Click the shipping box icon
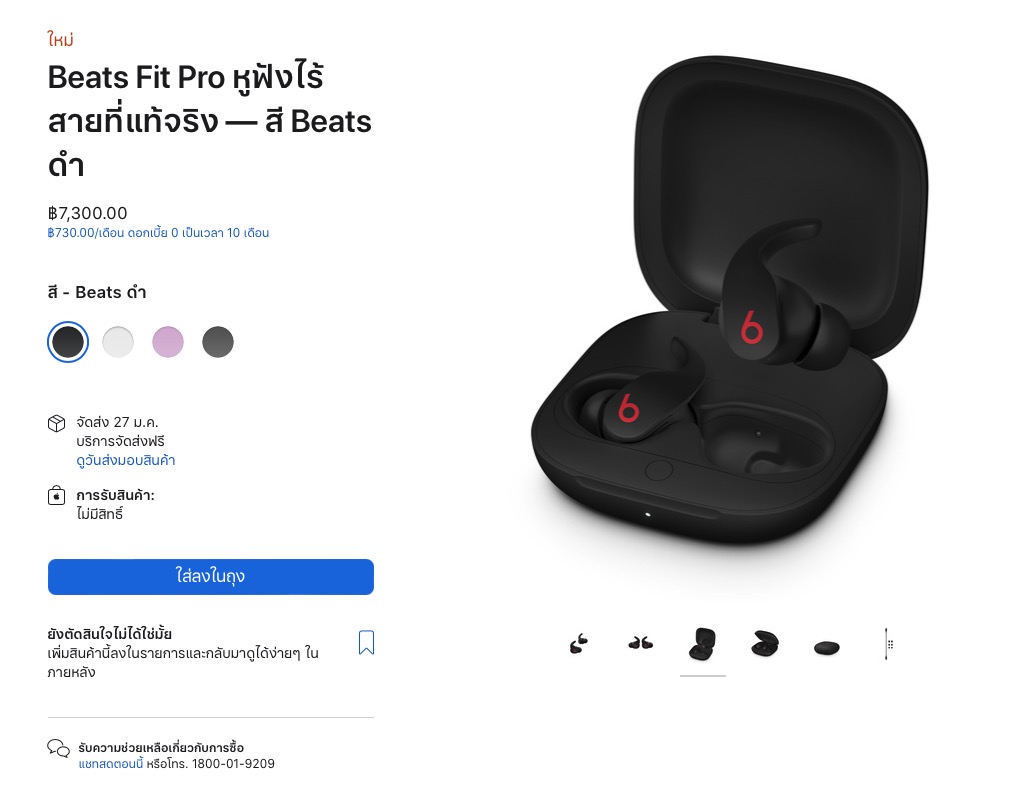The width and height of the screenshot is (1009, 798). pyautogui.click(x=57, y=423)
